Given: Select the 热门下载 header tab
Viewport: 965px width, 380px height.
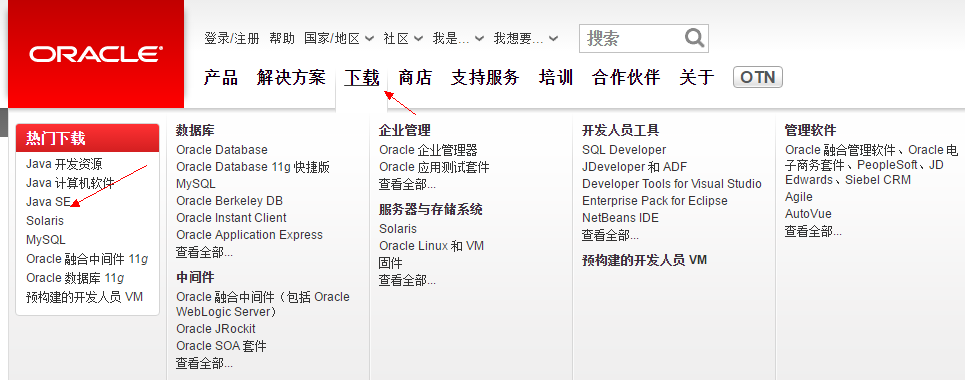Looking at the screenshot, I should (87, 138).
